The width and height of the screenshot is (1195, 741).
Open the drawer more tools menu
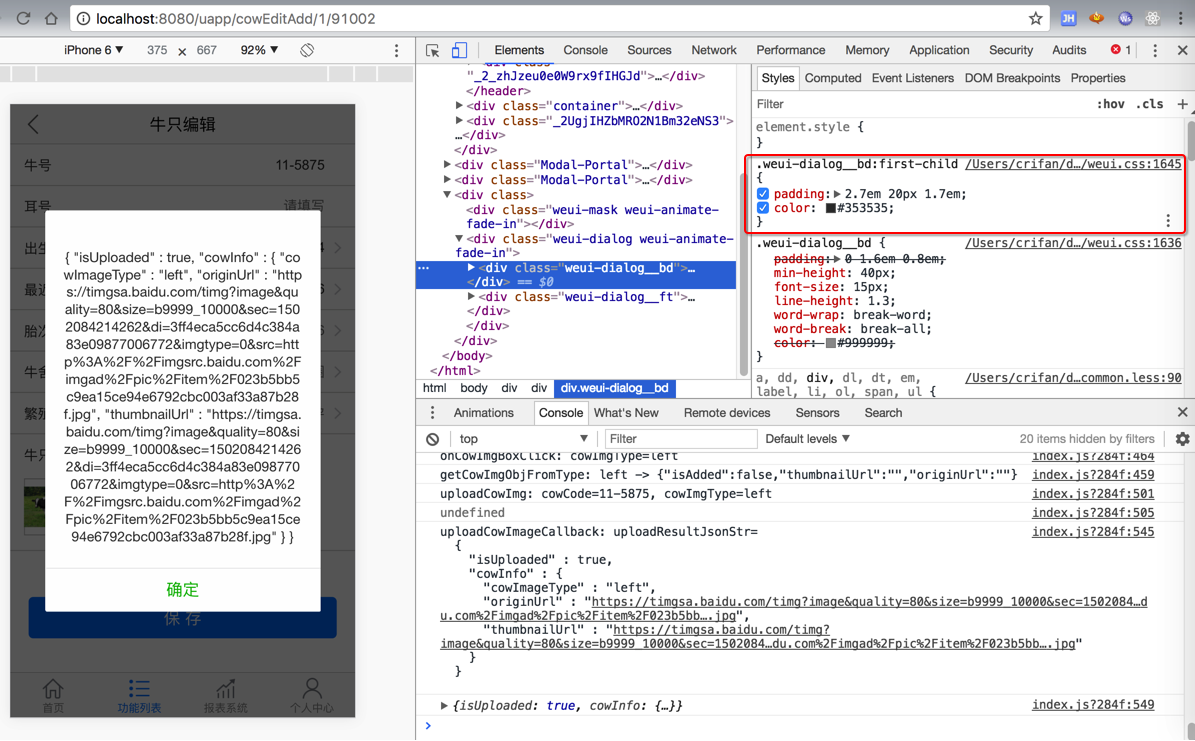tap(432, 412)
